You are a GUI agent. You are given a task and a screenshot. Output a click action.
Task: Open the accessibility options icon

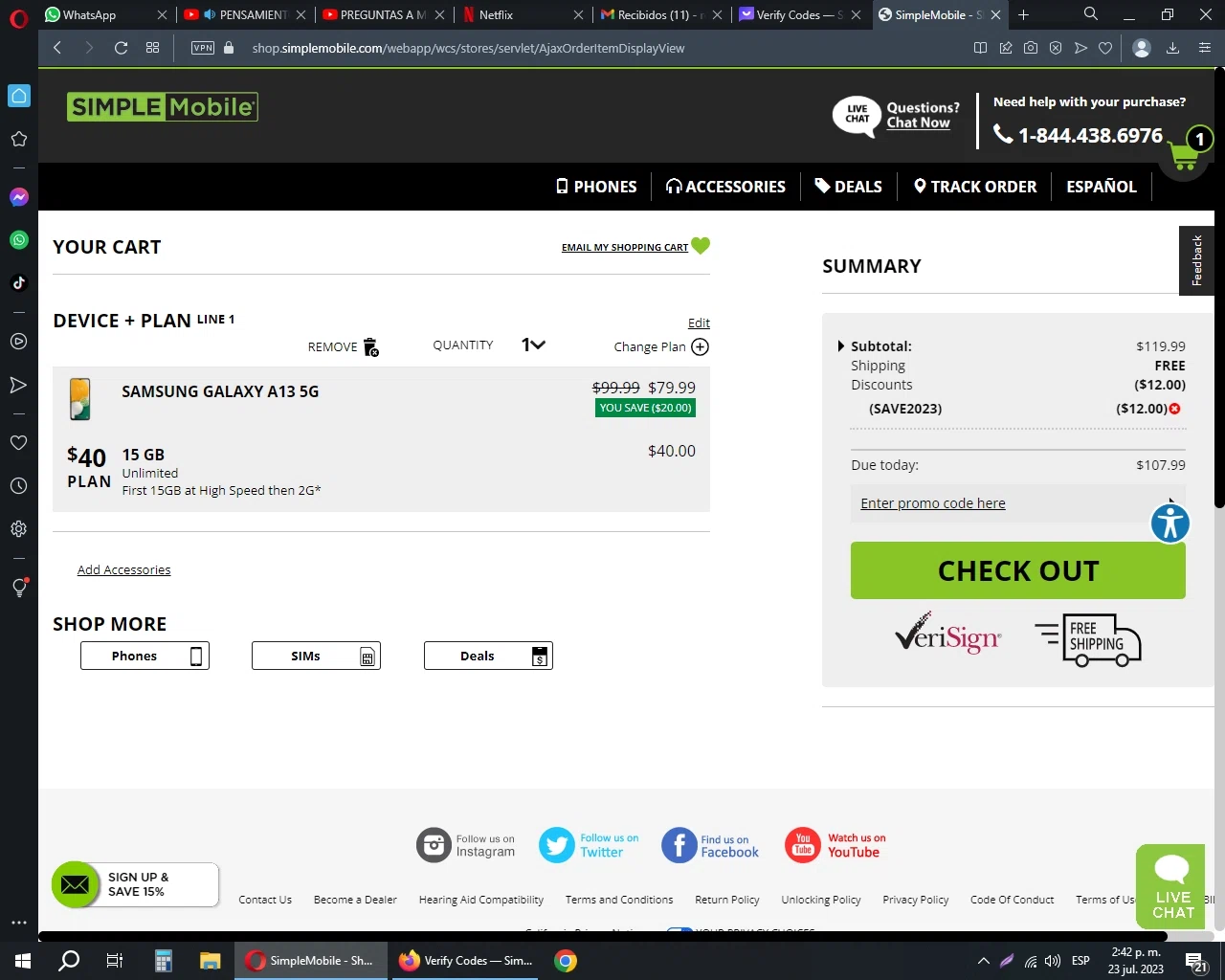pyautogui.click(x=1169, y=523)
